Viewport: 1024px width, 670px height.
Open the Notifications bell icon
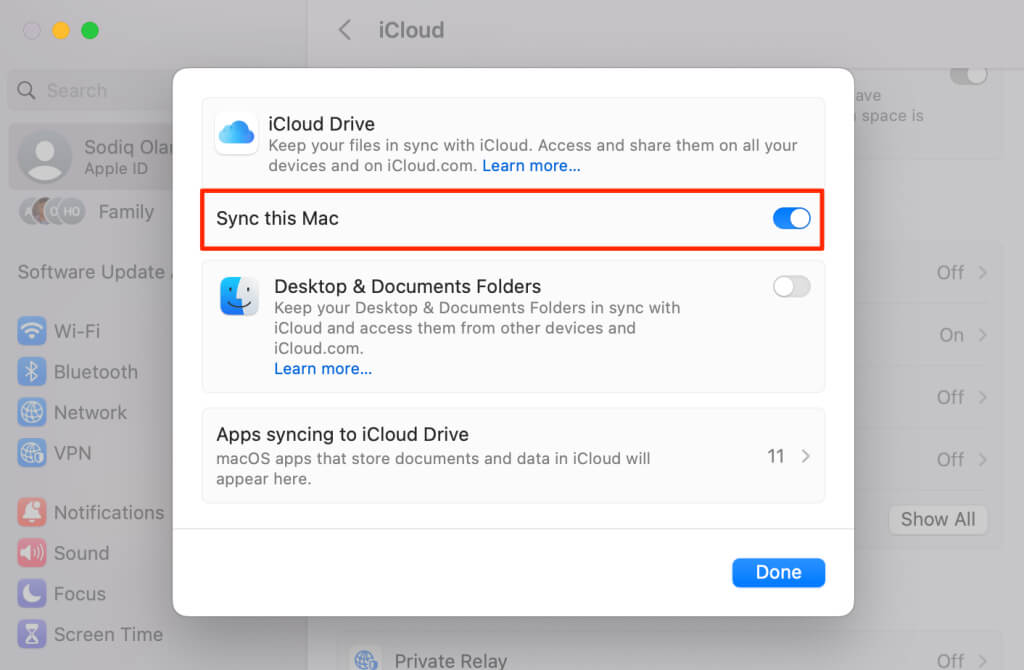click(x=32, y=513)
